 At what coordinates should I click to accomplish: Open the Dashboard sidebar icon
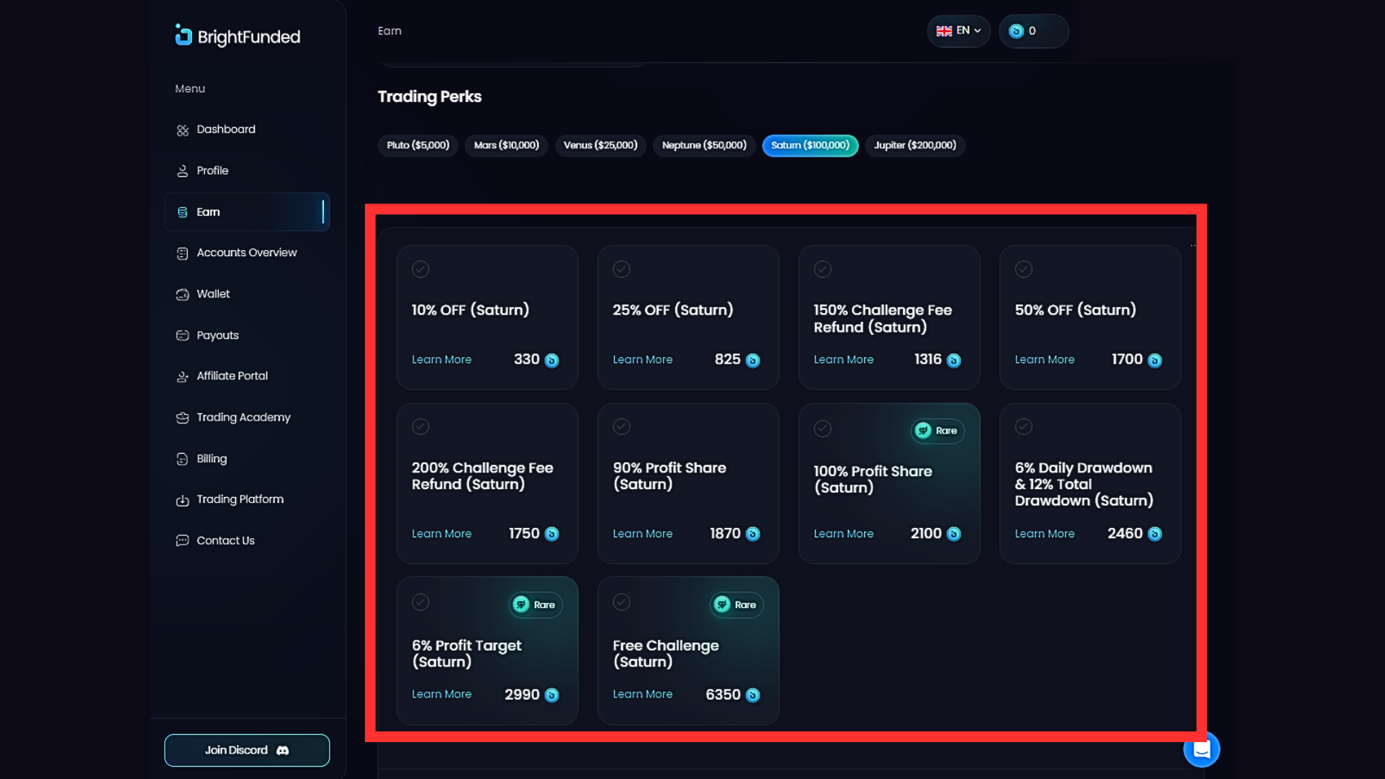coord(182,130)
